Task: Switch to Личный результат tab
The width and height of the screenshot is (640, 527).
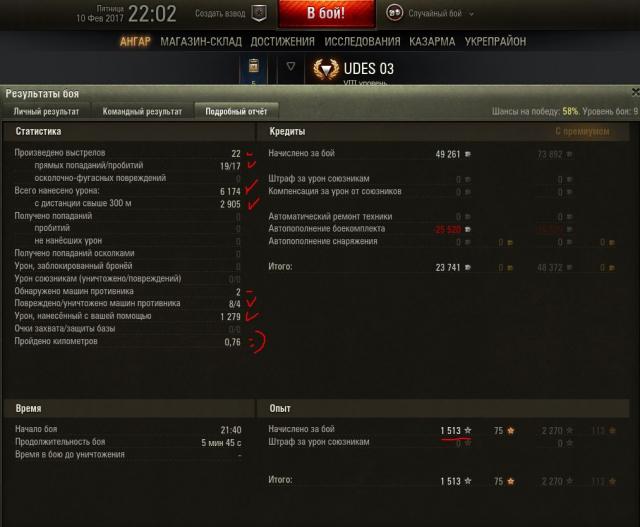Action: click(46, 111)
